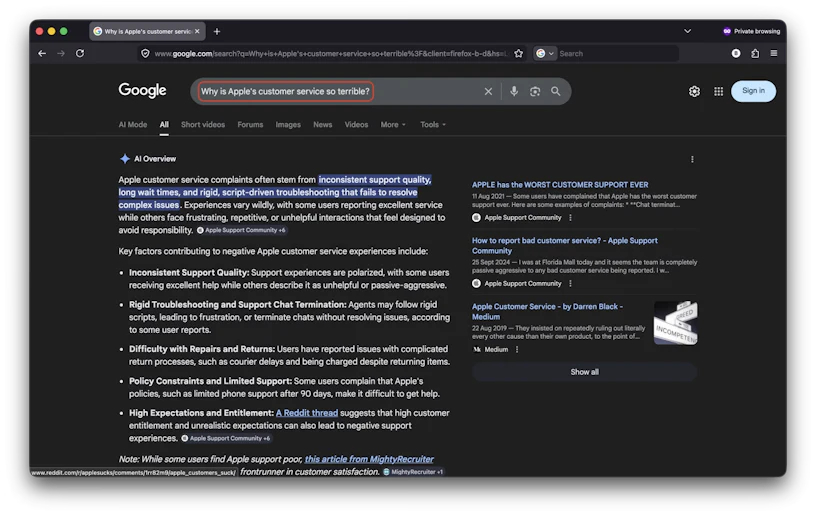The width and height of the screenshot is (816, 516).
Task: Switch to the AI Mode tab
Action: pos(132,125)
